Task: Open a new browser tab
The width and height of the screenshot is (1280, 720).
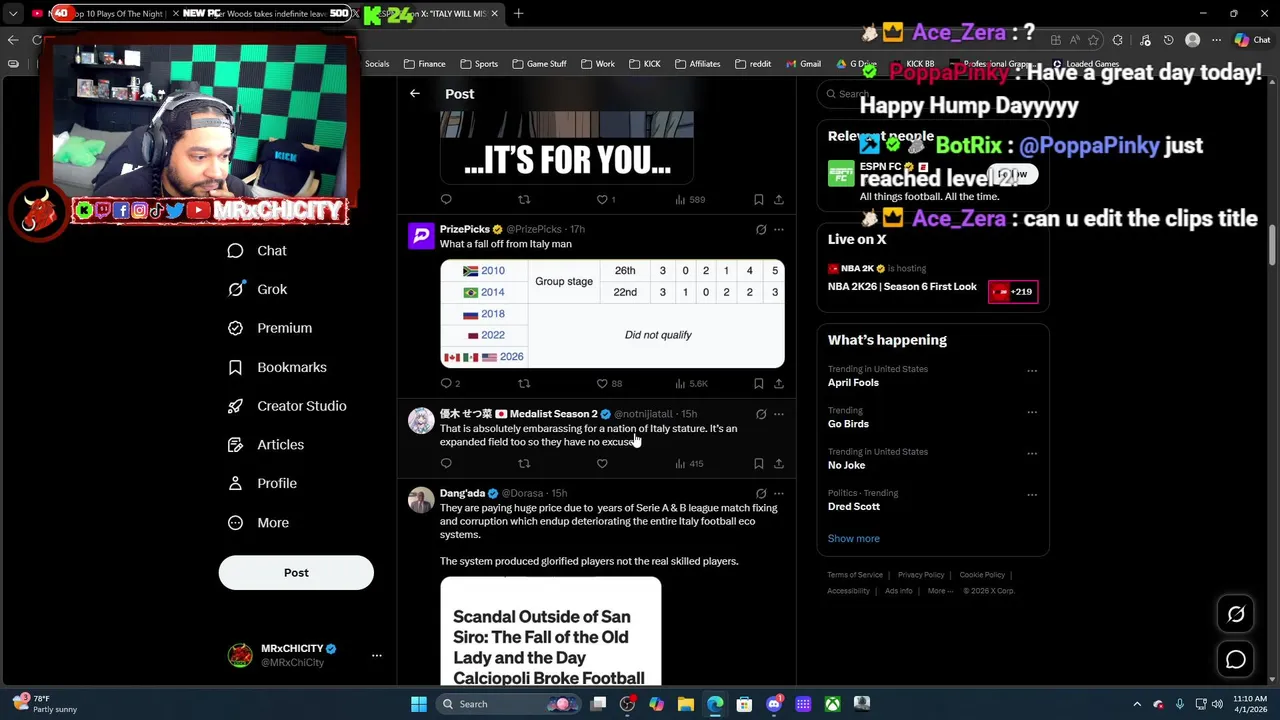Action: (519, 14)
